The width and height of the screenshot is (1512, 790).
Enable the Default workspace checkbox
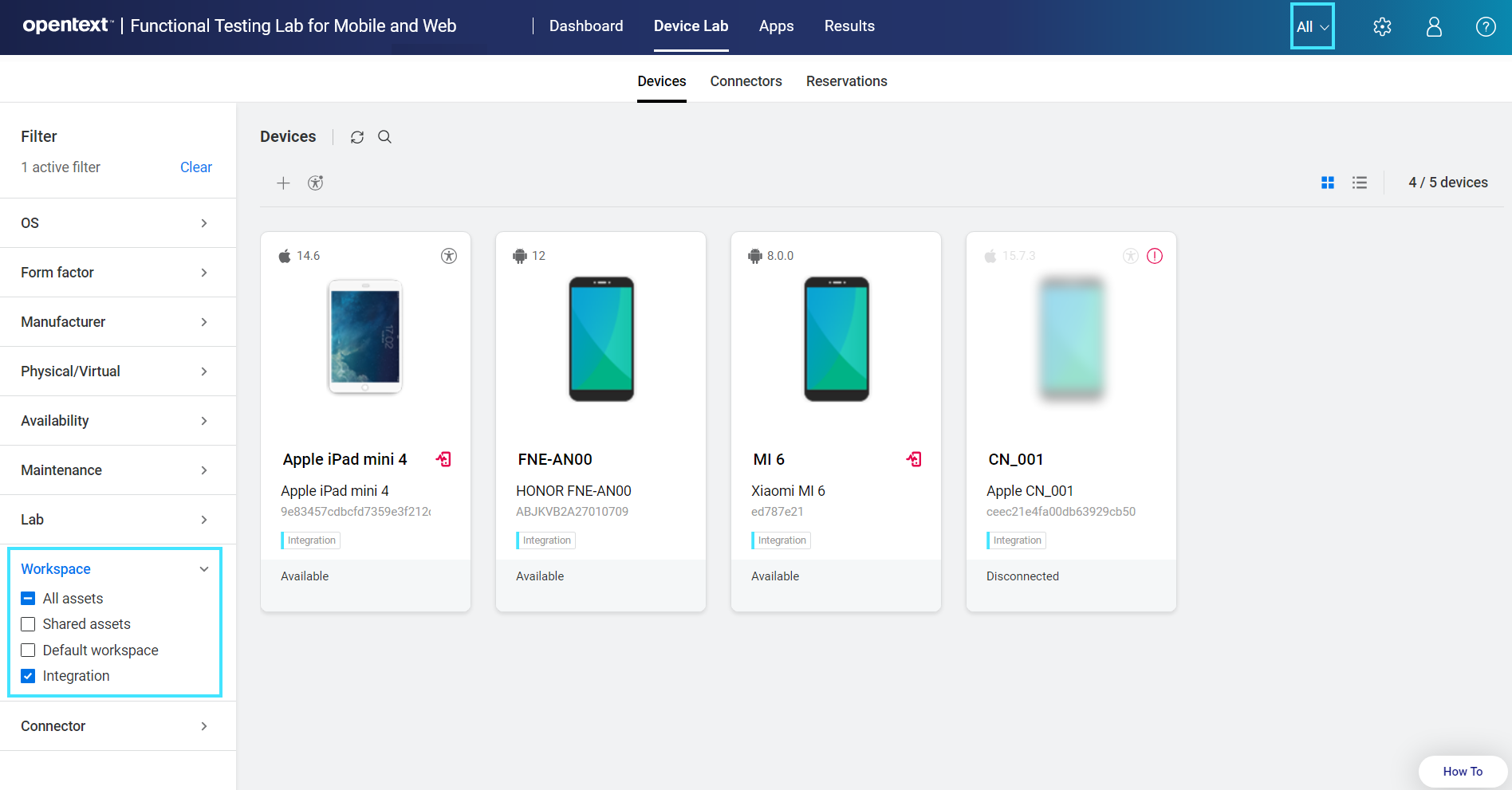click(29, 650)
